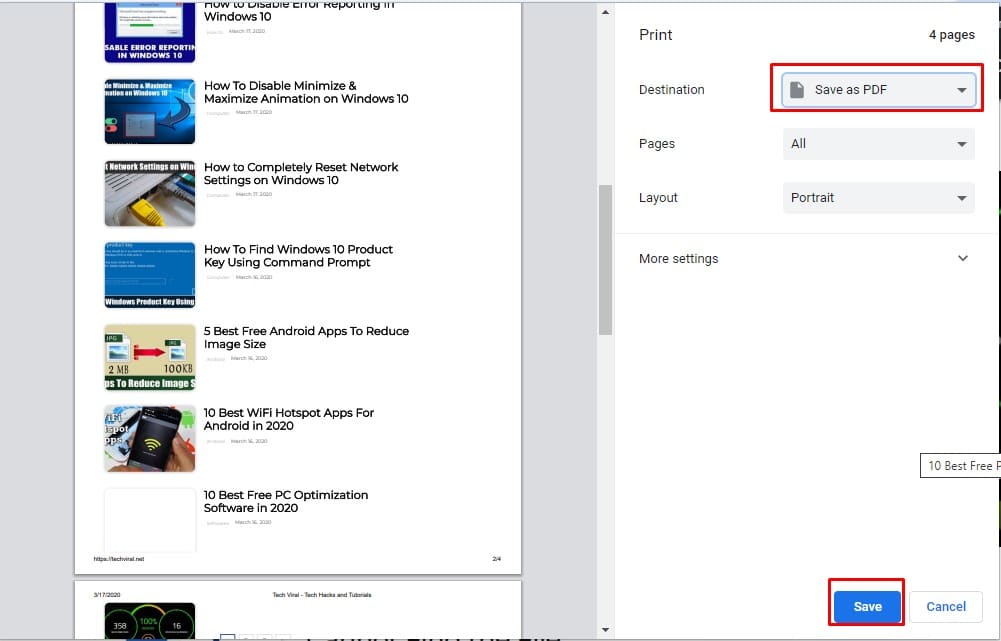Viewport: 1001px width, 641px height.
Task: Click the '4 pages' count text
Action: coord(951,34)
